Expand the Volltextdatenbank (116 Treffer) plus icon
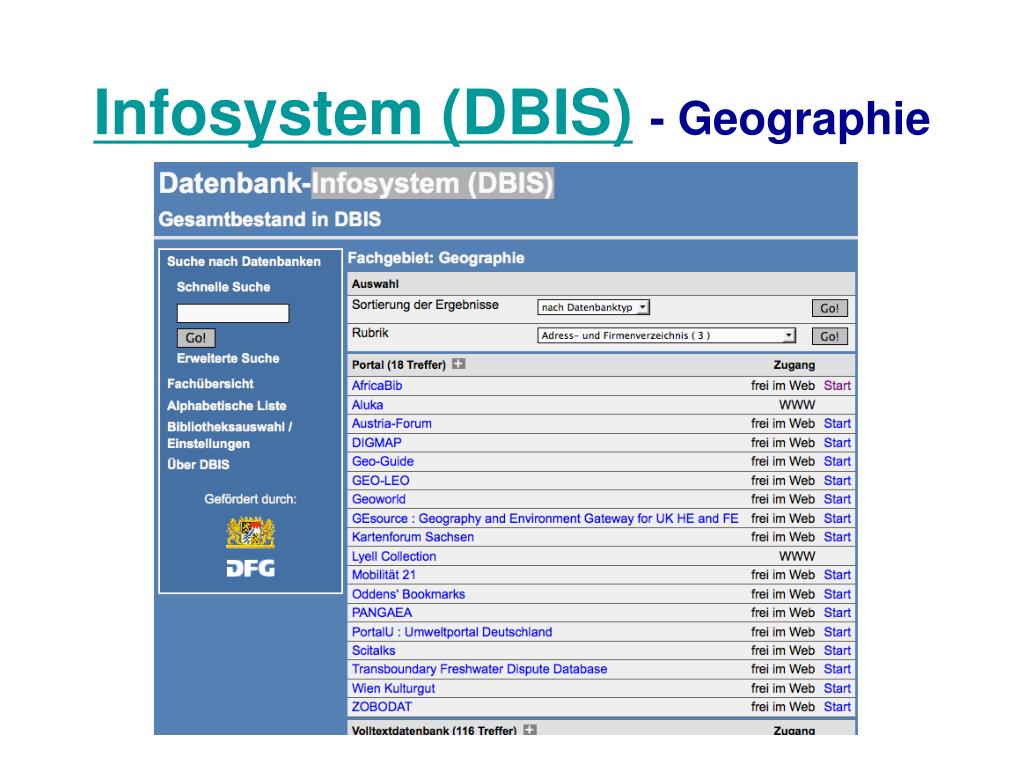Screen dimensions: 1024x768 (x=530, y=729)
